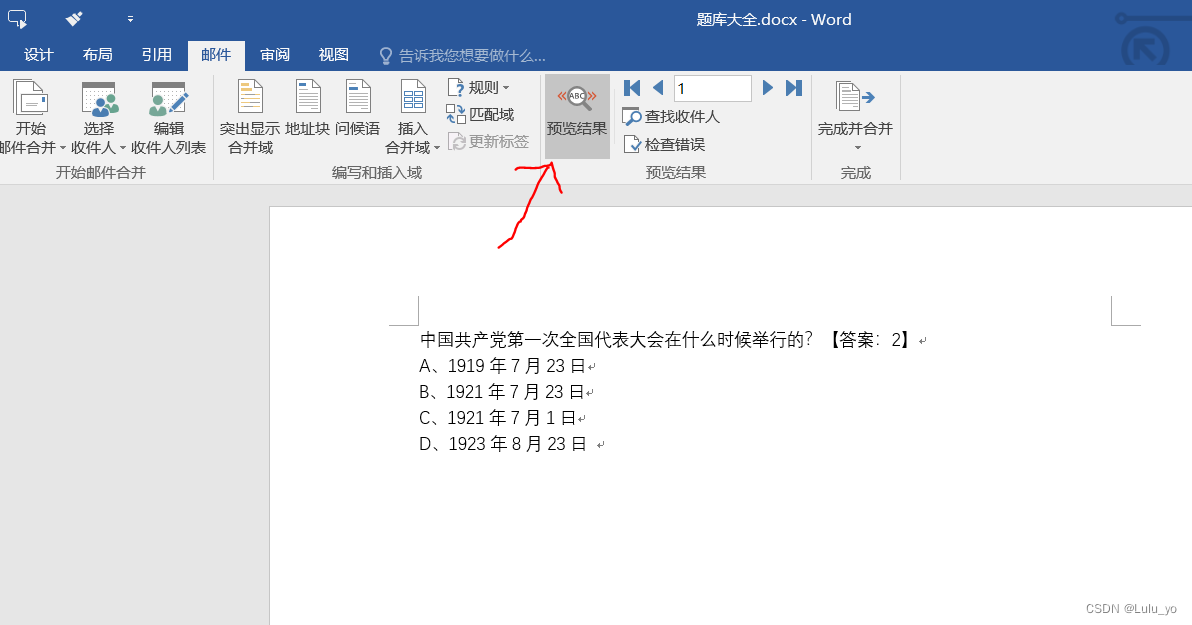Click inside the record number field showing 1
1192x625 pixels.
[712, 88]
